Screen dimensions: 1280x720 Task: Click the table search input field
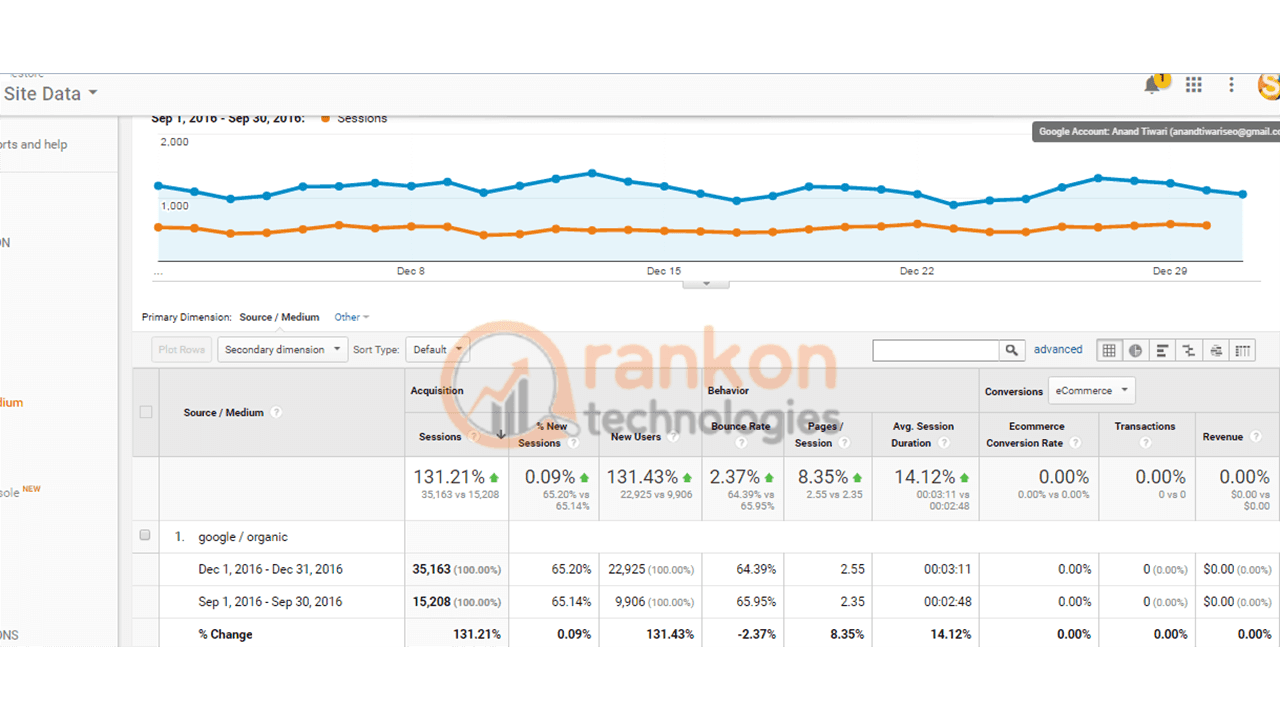coord(936,350)
